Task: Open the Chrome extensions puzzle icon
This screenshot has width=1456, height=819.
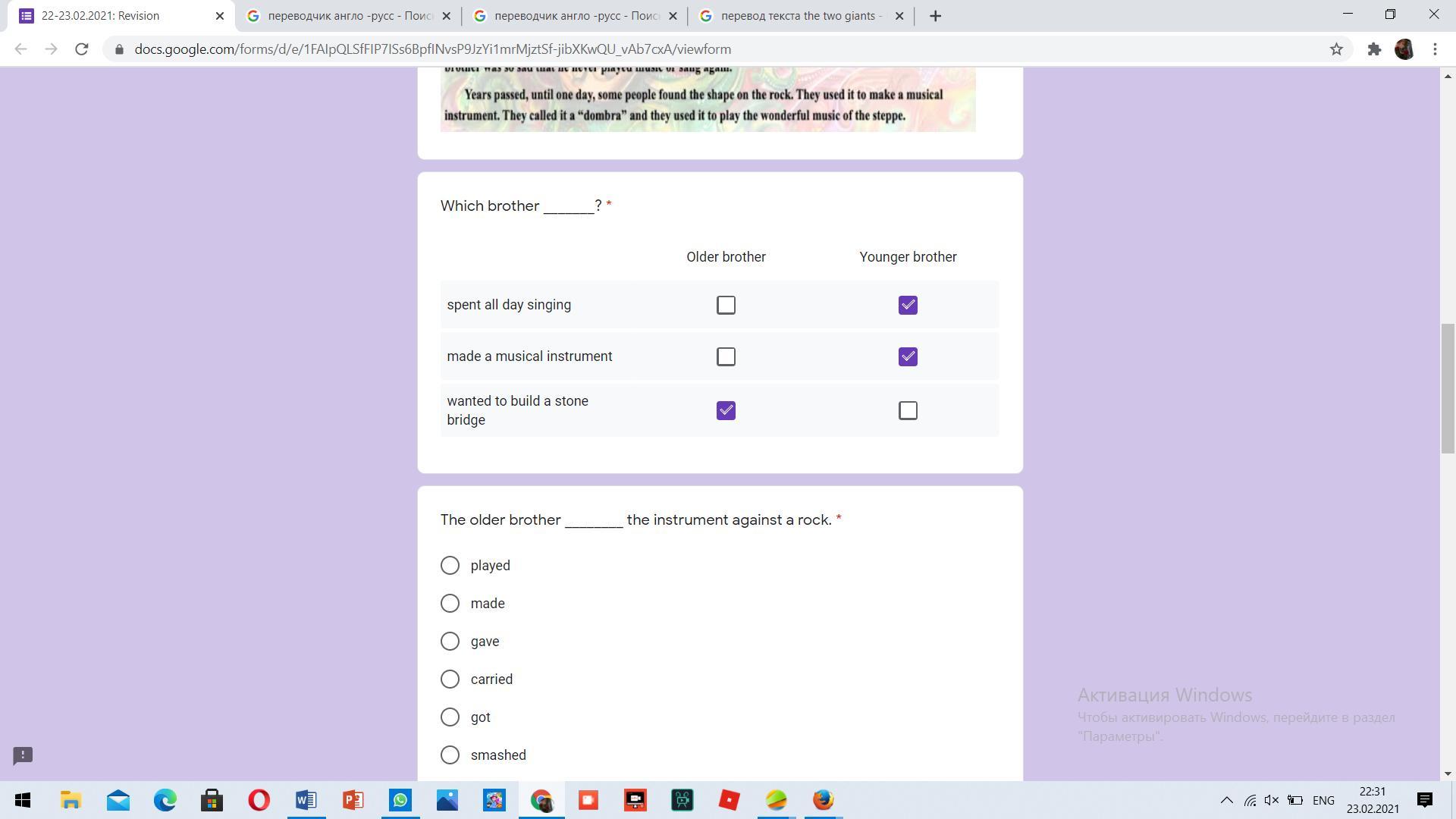Action: point(1374,49)
